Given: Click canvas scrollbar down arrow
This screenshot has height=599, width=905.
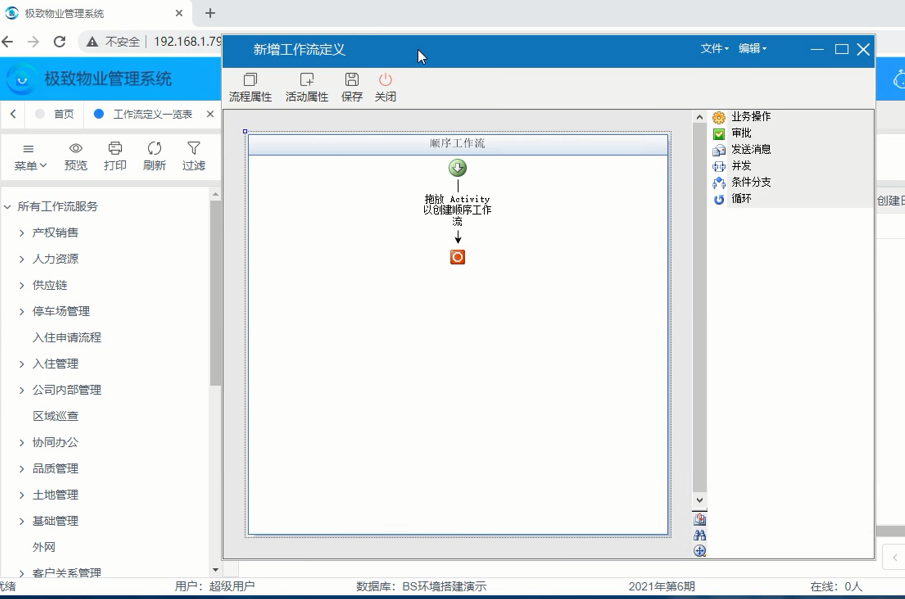Looking at the screenshot, I should (700, 500).
